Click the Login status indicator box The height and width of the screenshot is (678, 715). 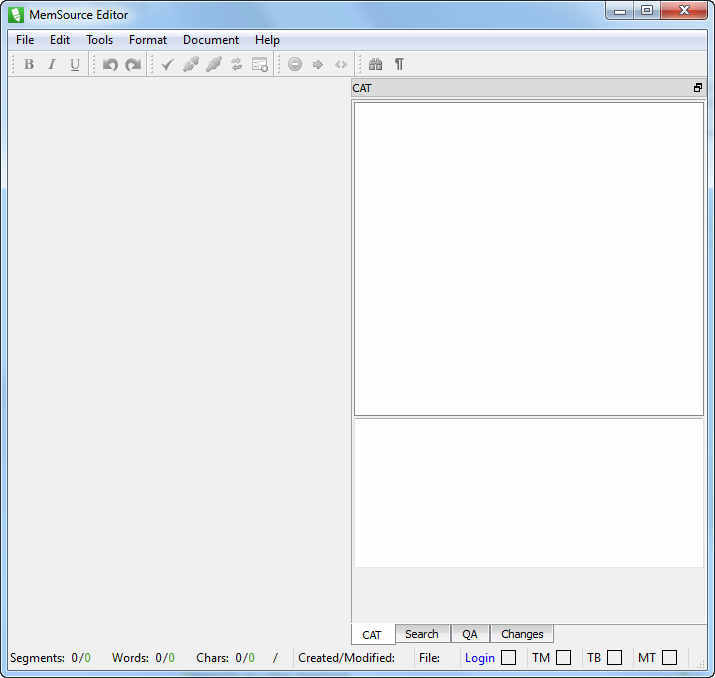coord(508,657)
